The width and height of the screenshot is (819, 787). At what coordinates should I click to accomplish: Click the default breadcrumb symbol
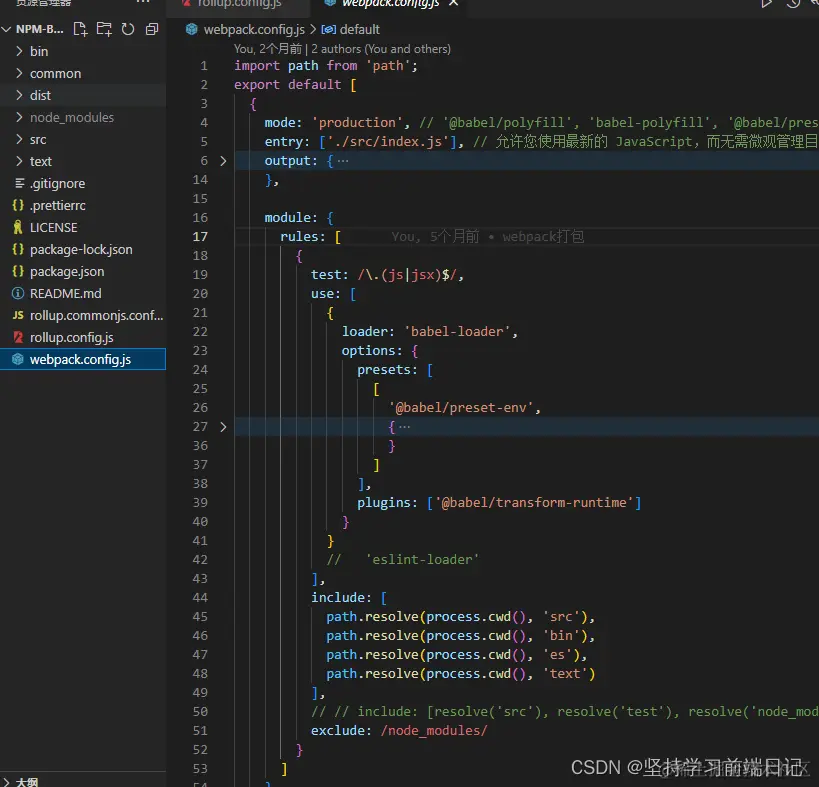point(359,30)
